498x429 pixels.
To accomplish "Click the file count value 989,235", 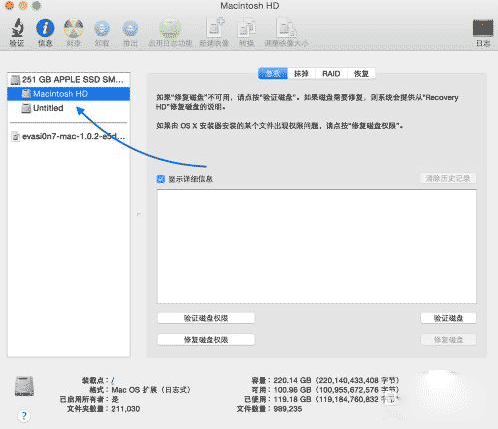I will coord(288,409).
